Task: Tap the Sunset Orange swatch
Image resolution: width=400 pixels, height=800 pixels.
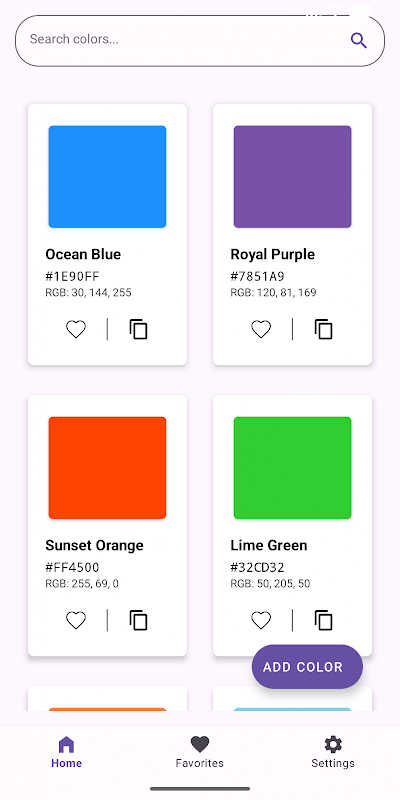Action: [x=107, y=468]
